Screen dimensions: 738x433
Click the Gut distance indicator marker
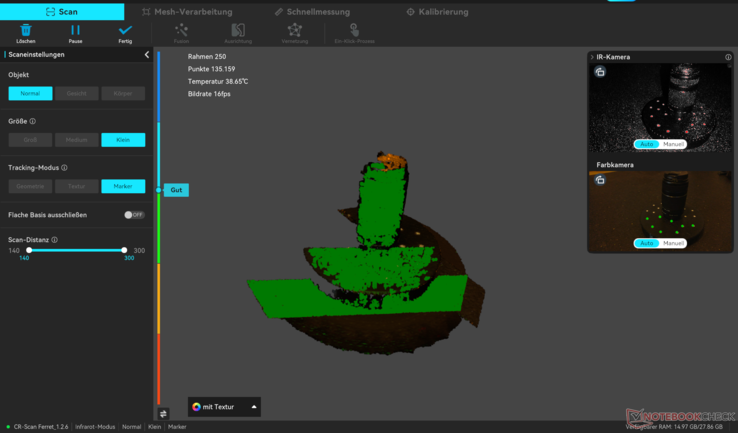[x=176, y=190]
